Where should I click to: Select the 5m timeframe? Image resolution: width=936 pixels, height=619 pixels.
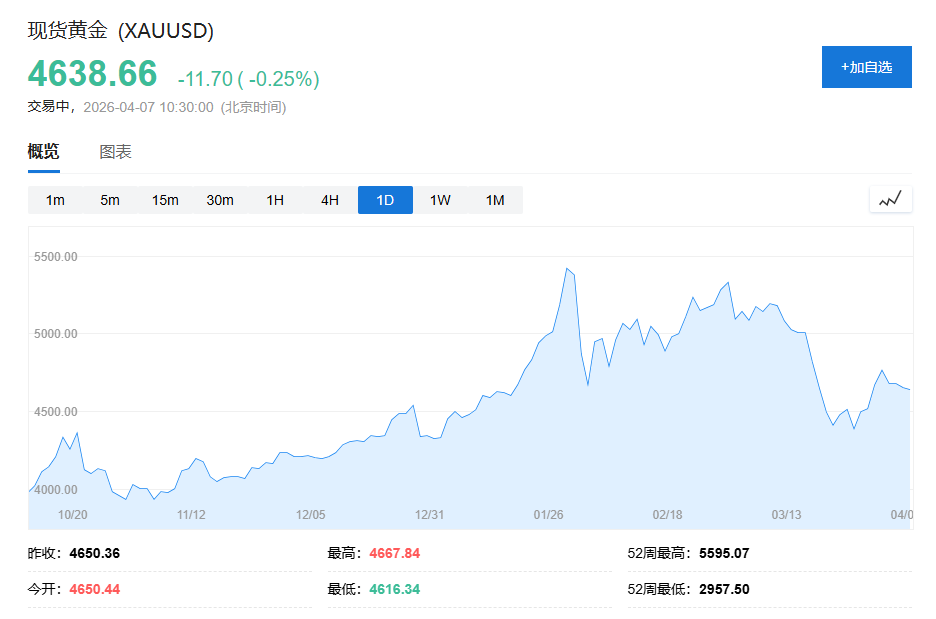tap(110, 199)
